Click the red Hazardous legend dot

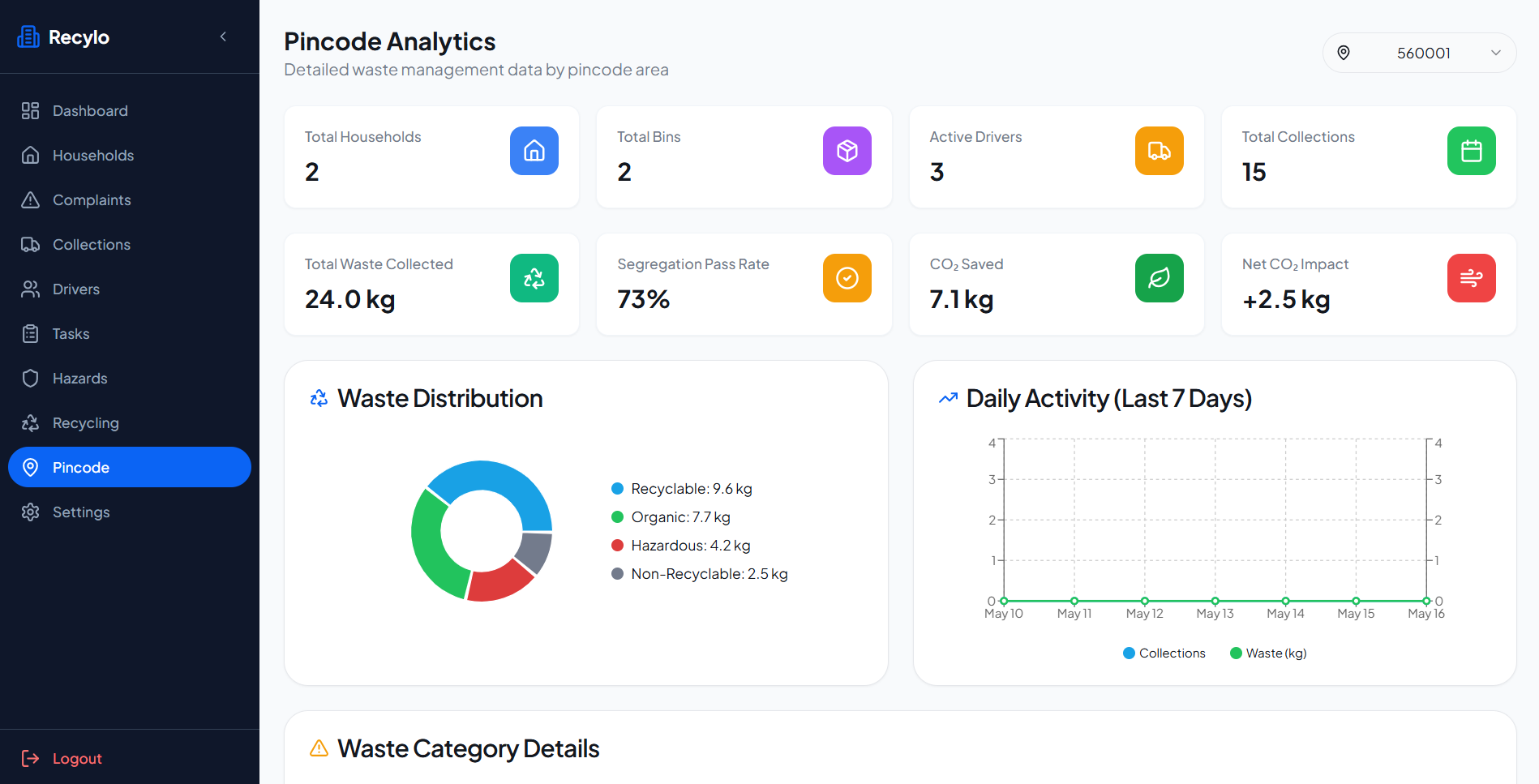[617, 546]
